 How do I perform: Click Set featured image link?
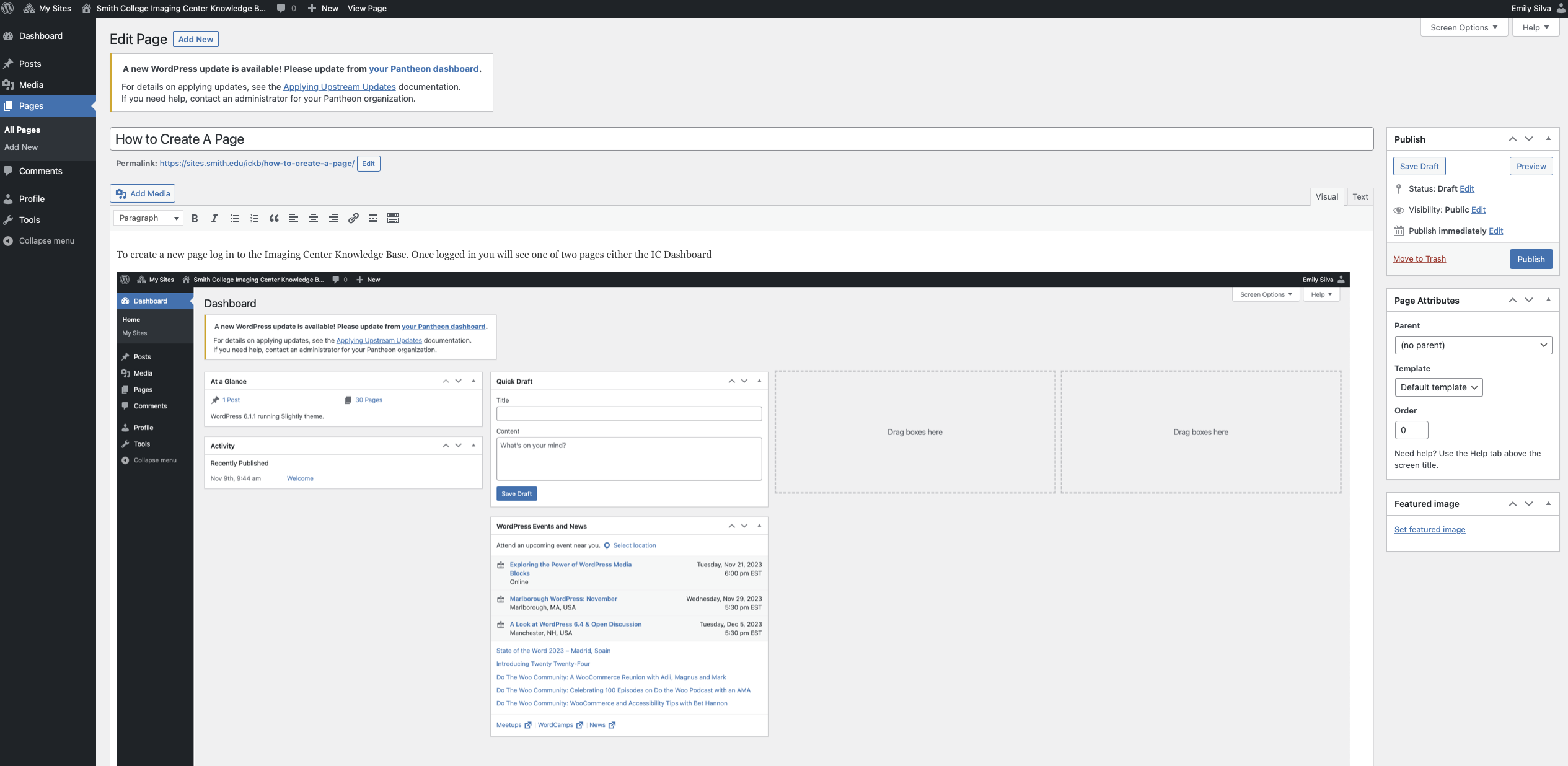pyautogui.click(x=1429, y=529)
